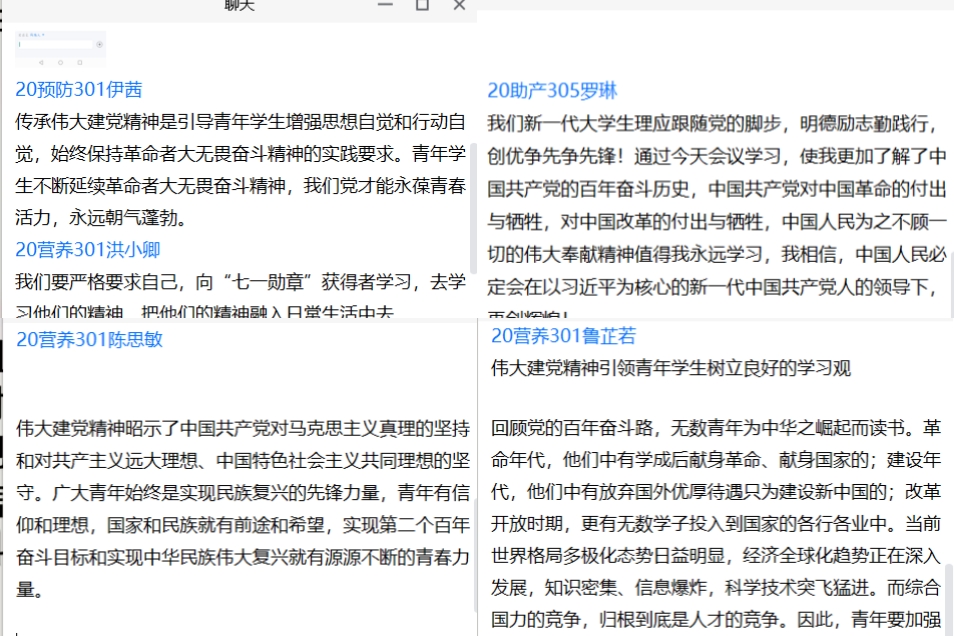Click the home circle in the thumbnail
The image size is (954, 636).
click(x=60, y=62)
